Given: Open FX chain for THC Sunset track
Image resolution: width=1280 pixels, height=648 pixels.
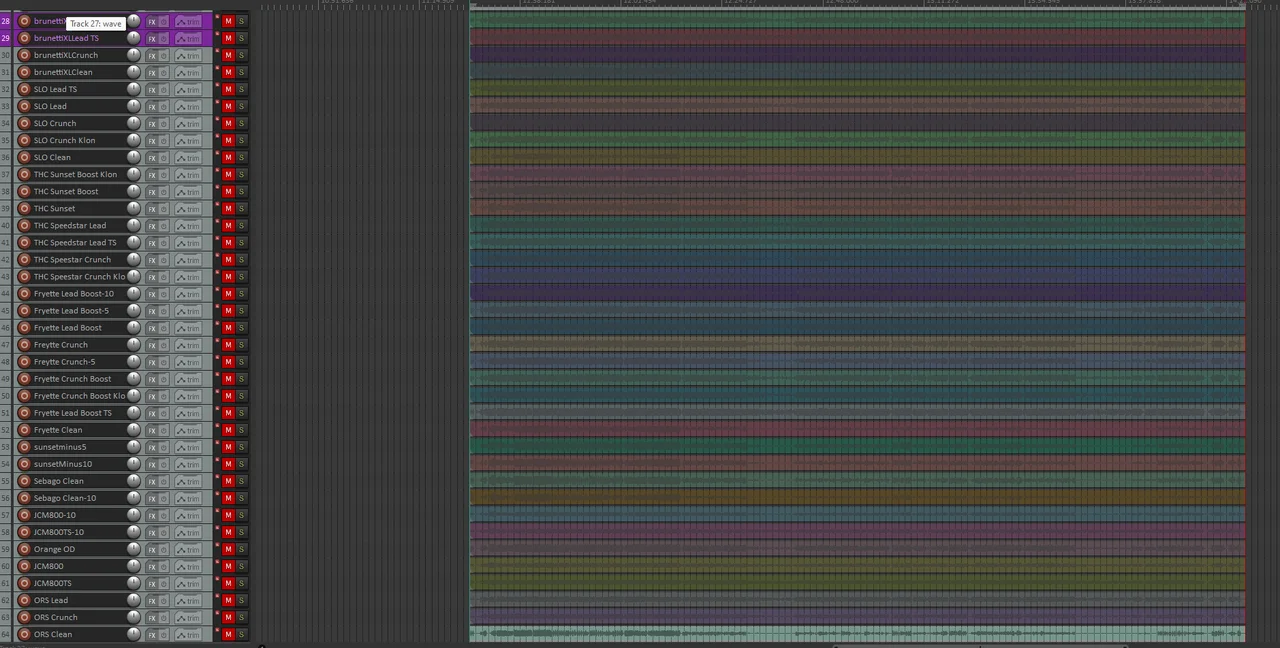Looking at the screenshot, I should pos(152,209).
